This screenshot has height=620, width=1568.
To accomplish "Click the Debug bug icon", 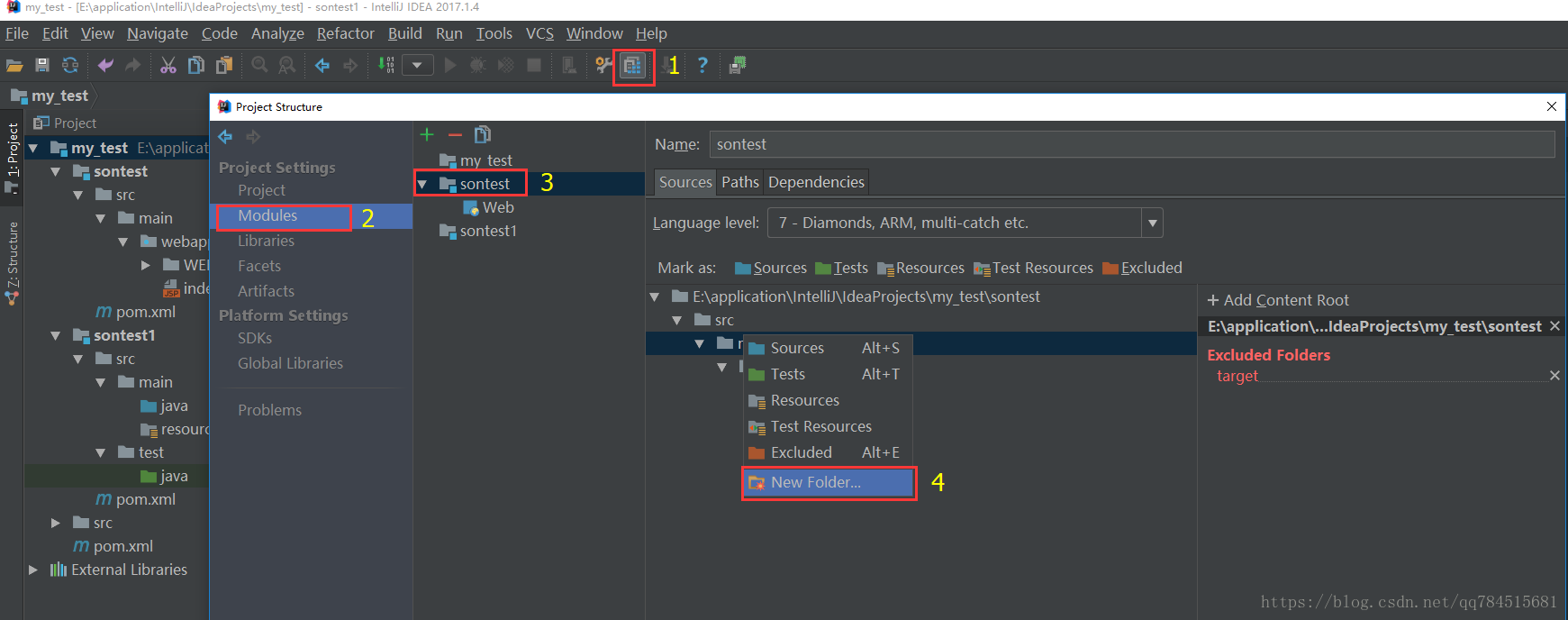I will pos(478,65).
